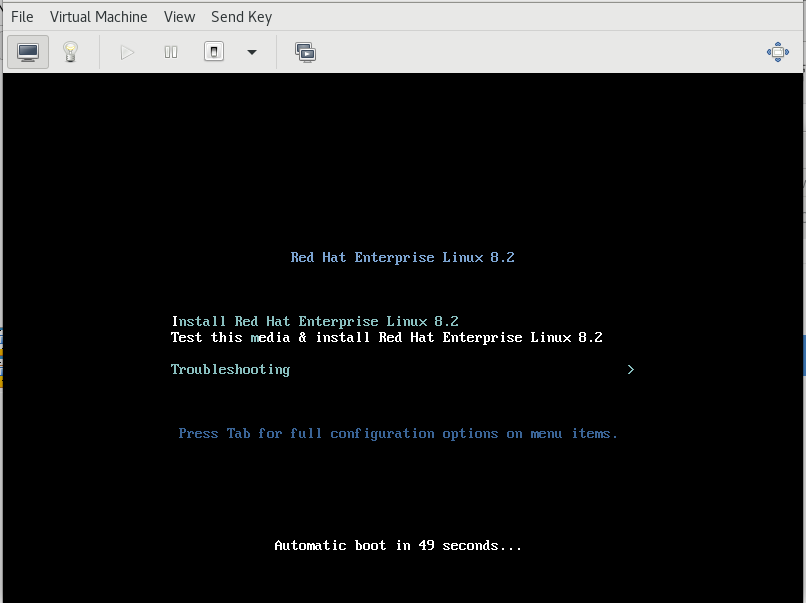Open virtual hardware details lightbulb

70,52
